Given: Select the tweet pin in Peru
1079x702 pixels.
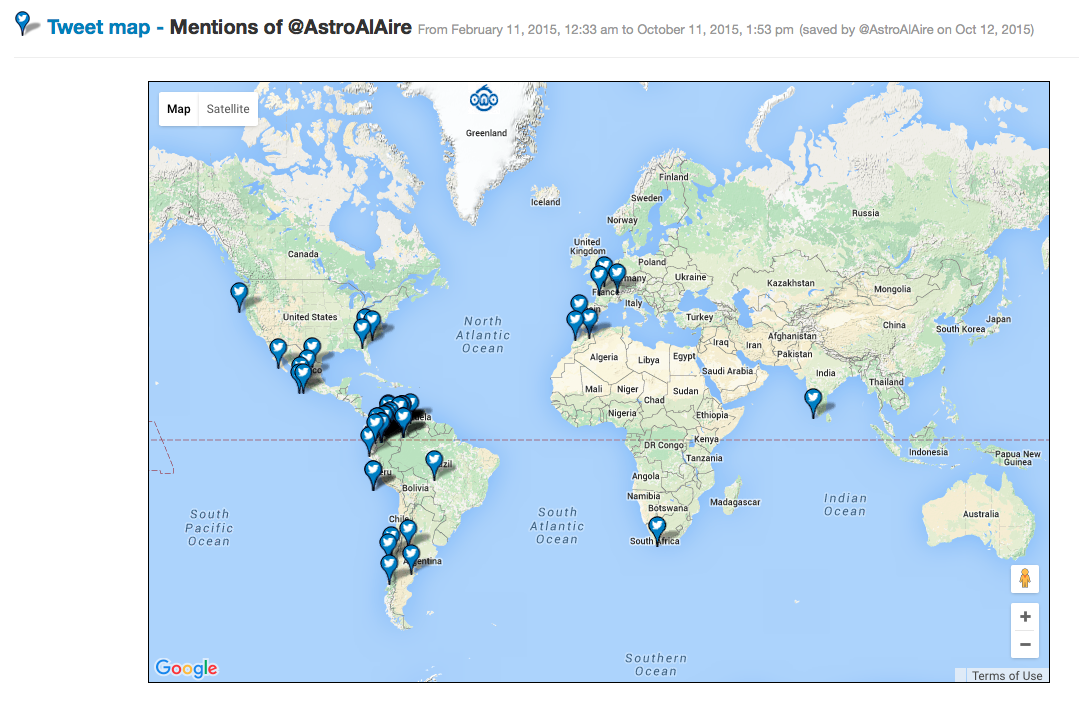Looking at the screenshot, I should pos(373,471).
